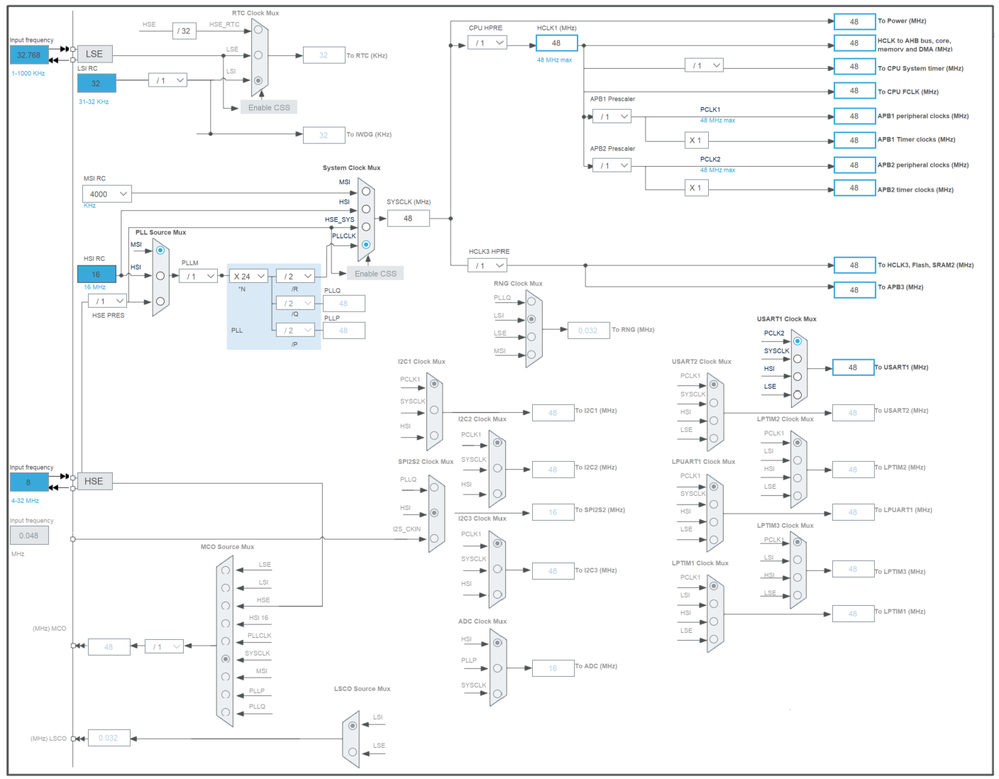Image resolution: width=999 pixels, height=779 pixels.
Task: Click the LSE input frequency 32.768 field
Action: tap(29, 55)
